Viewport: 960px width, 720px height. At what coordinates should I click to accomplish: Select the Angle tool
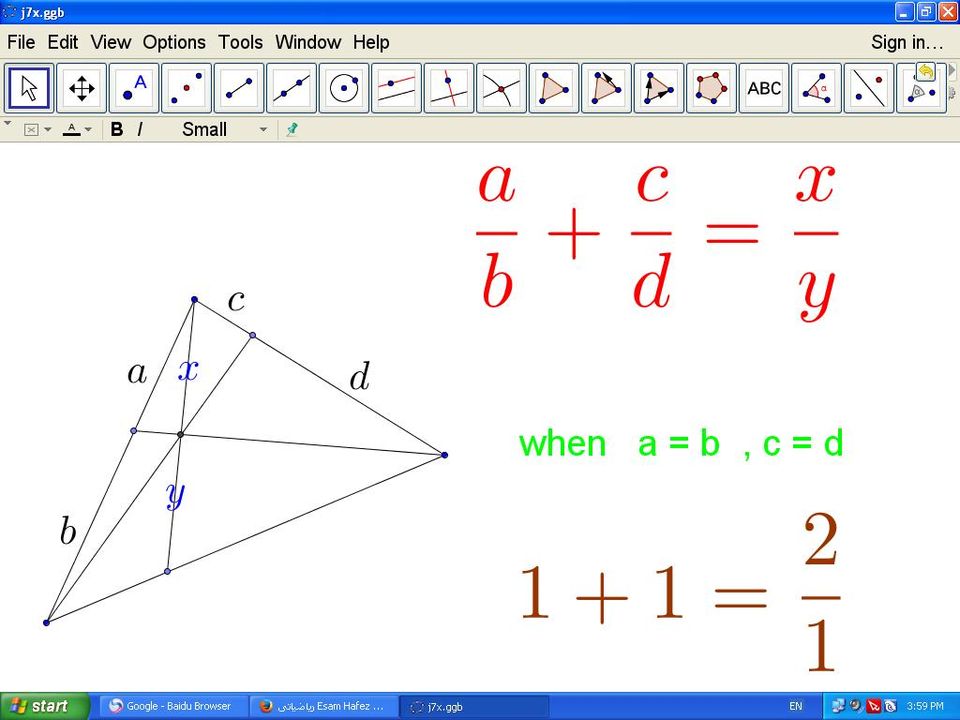(816, 88)
